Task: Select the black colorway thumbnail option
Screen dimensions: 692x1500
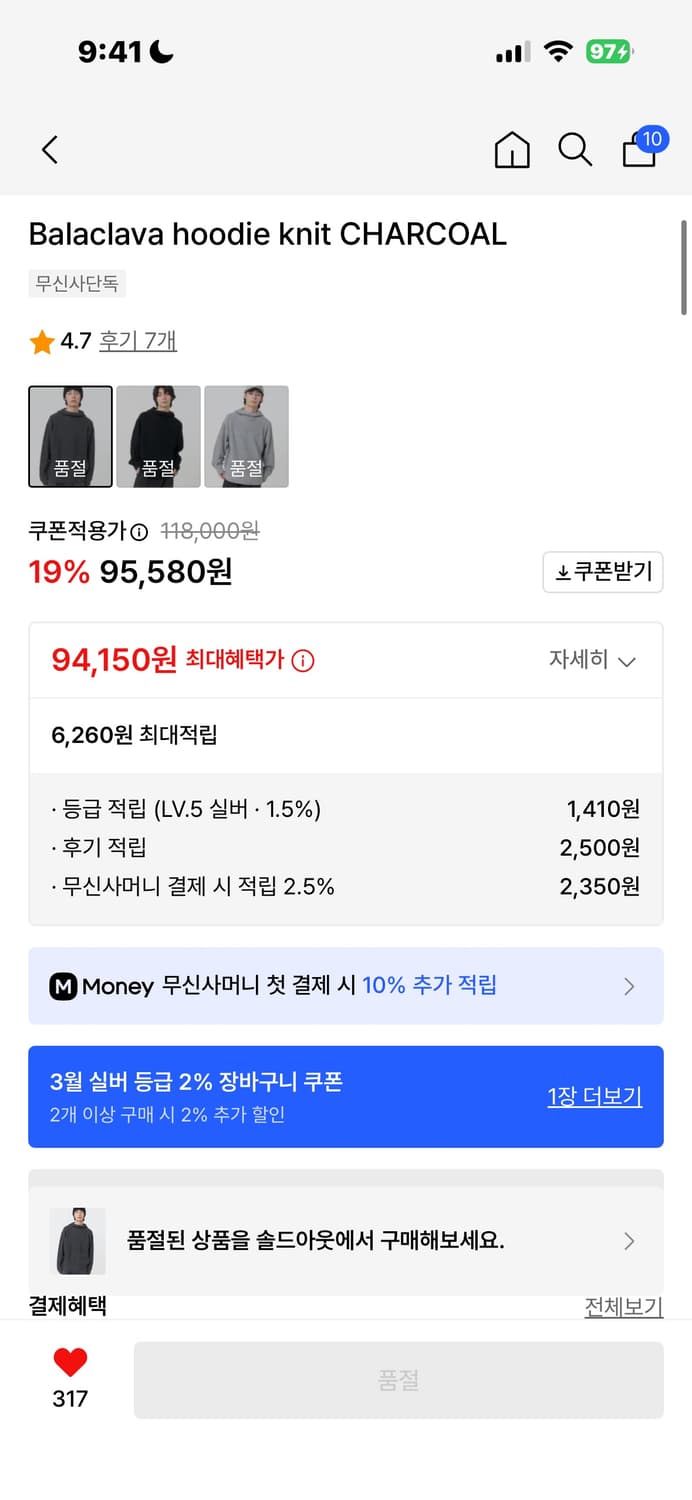Action: pos(158,435)
